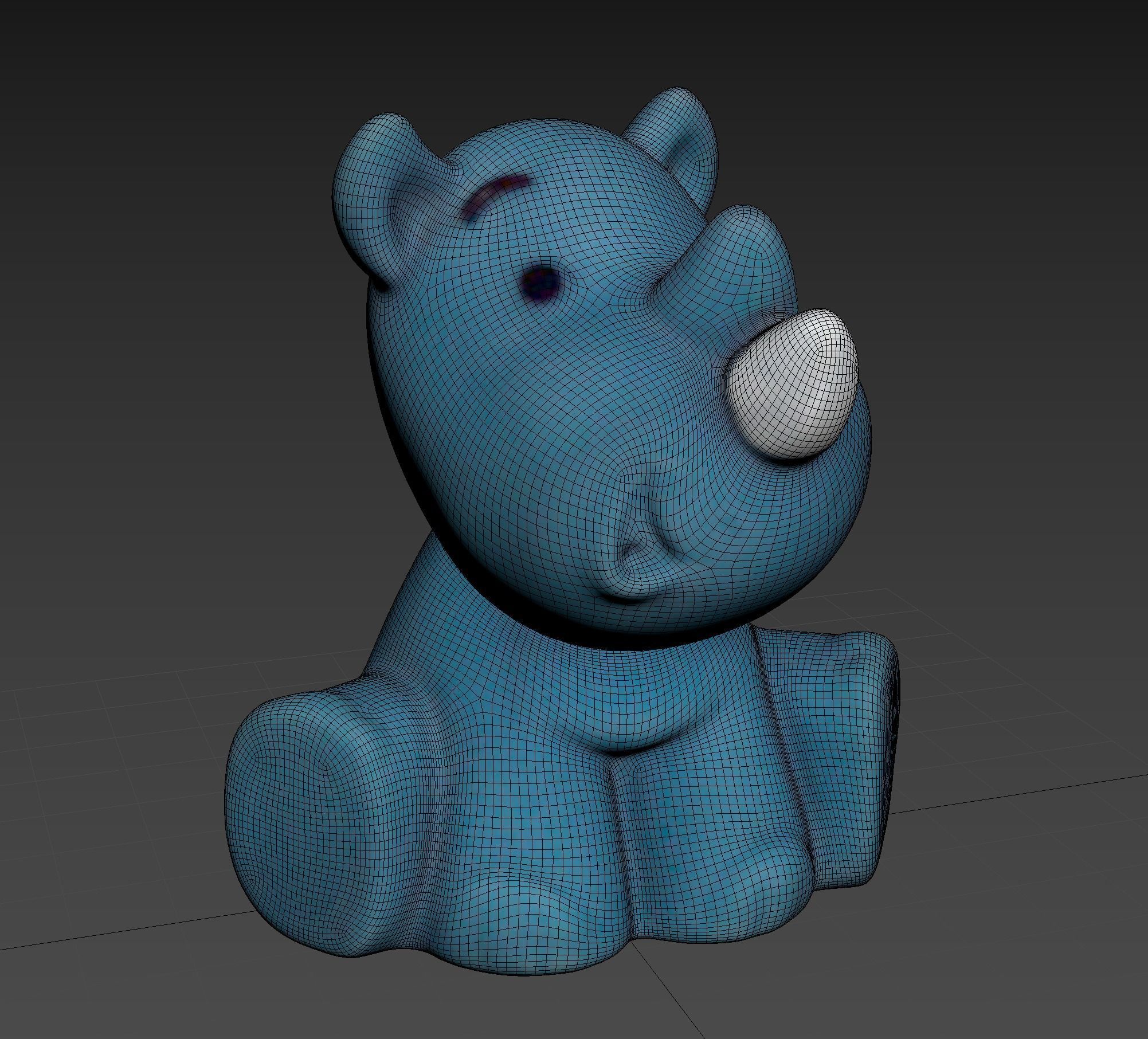Select the white horn mesh
1148x1039 pixels.
793,384
